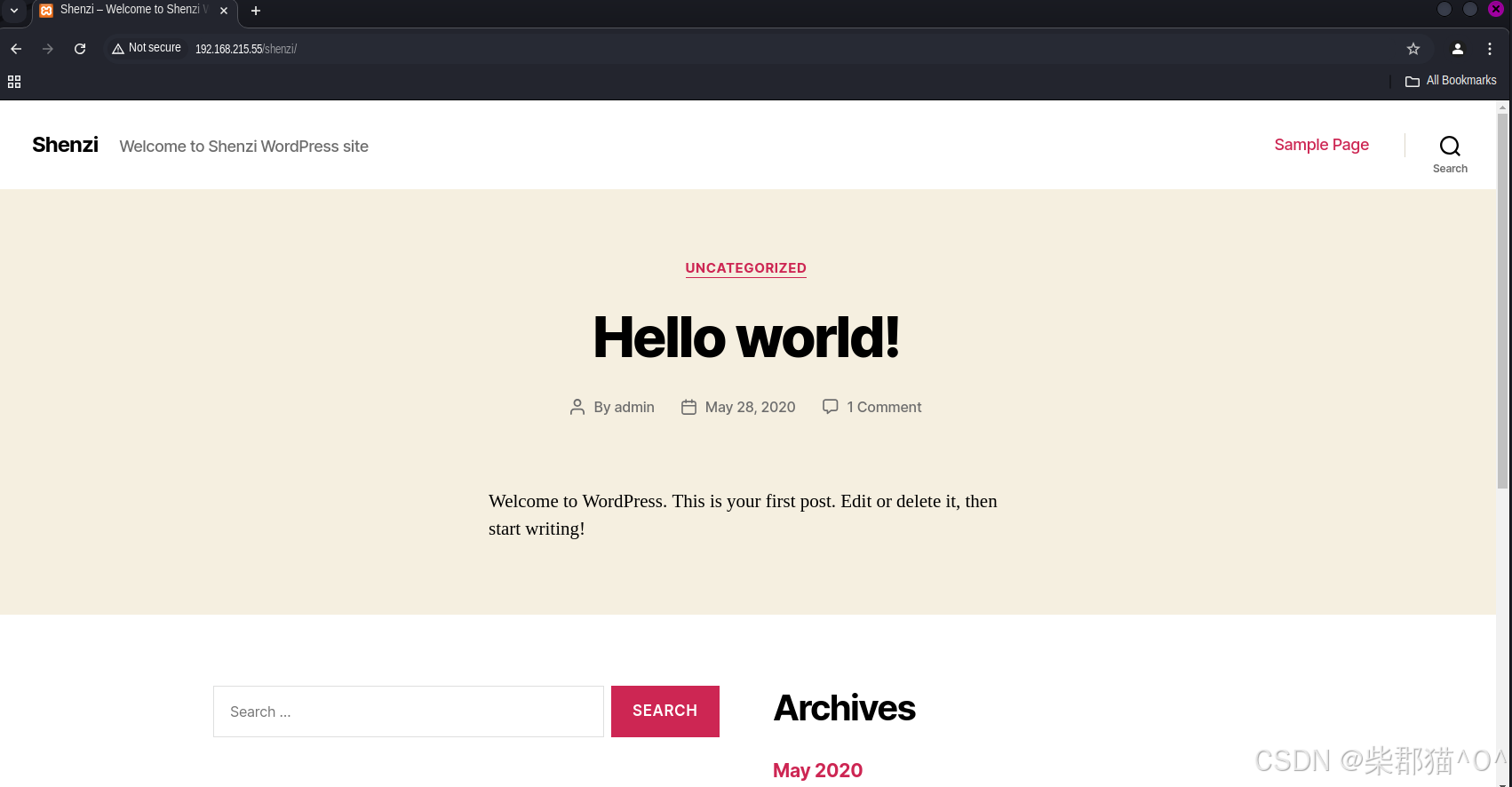Click the page vertical scrollbar
This screenshot has height=787, width=1512.
click(x=1502, y=302)
